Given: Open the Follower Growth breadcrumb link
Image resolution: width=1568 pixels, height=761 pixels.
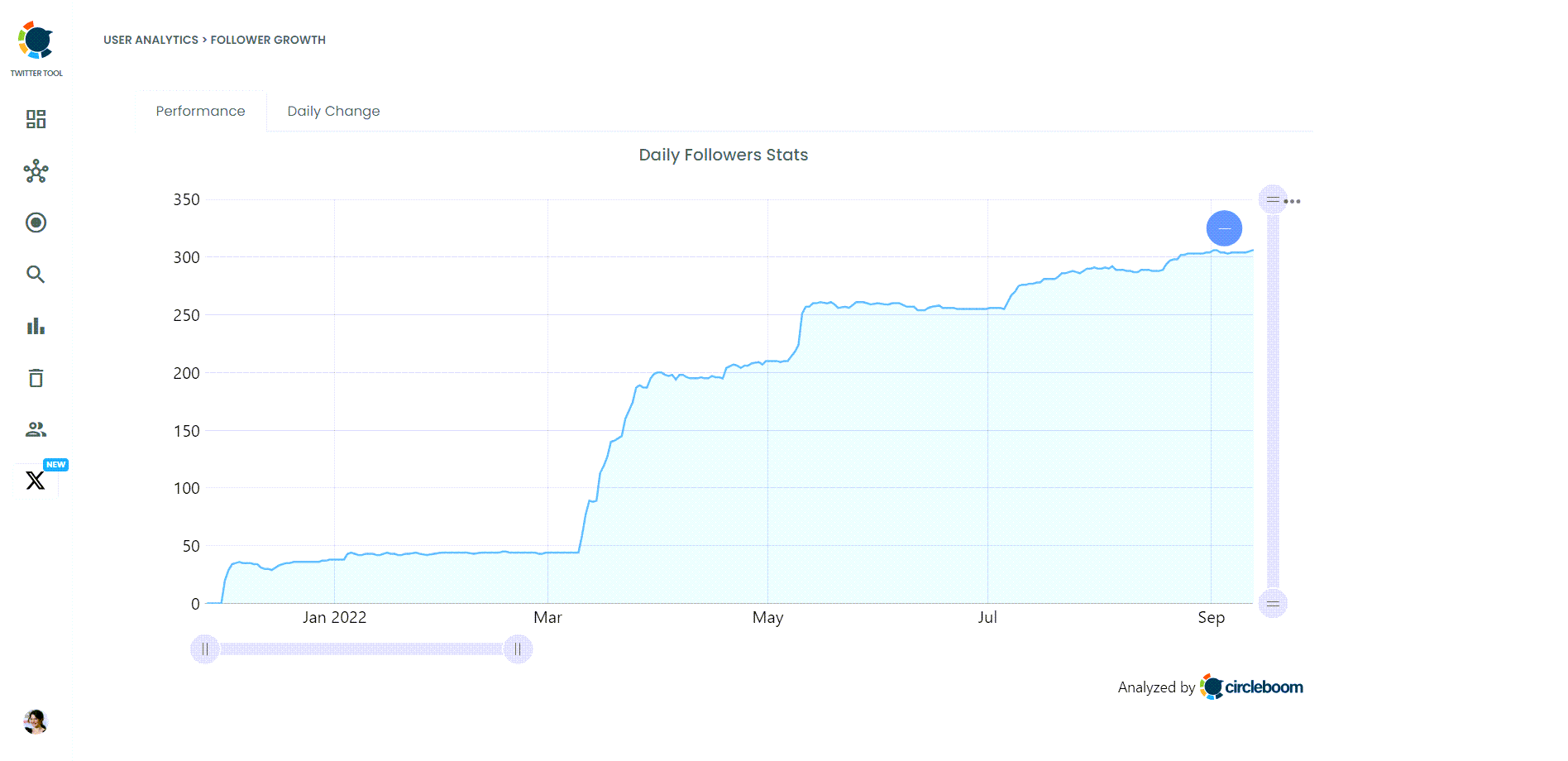Looking at the screenshot, I should (x=268, y=40).
